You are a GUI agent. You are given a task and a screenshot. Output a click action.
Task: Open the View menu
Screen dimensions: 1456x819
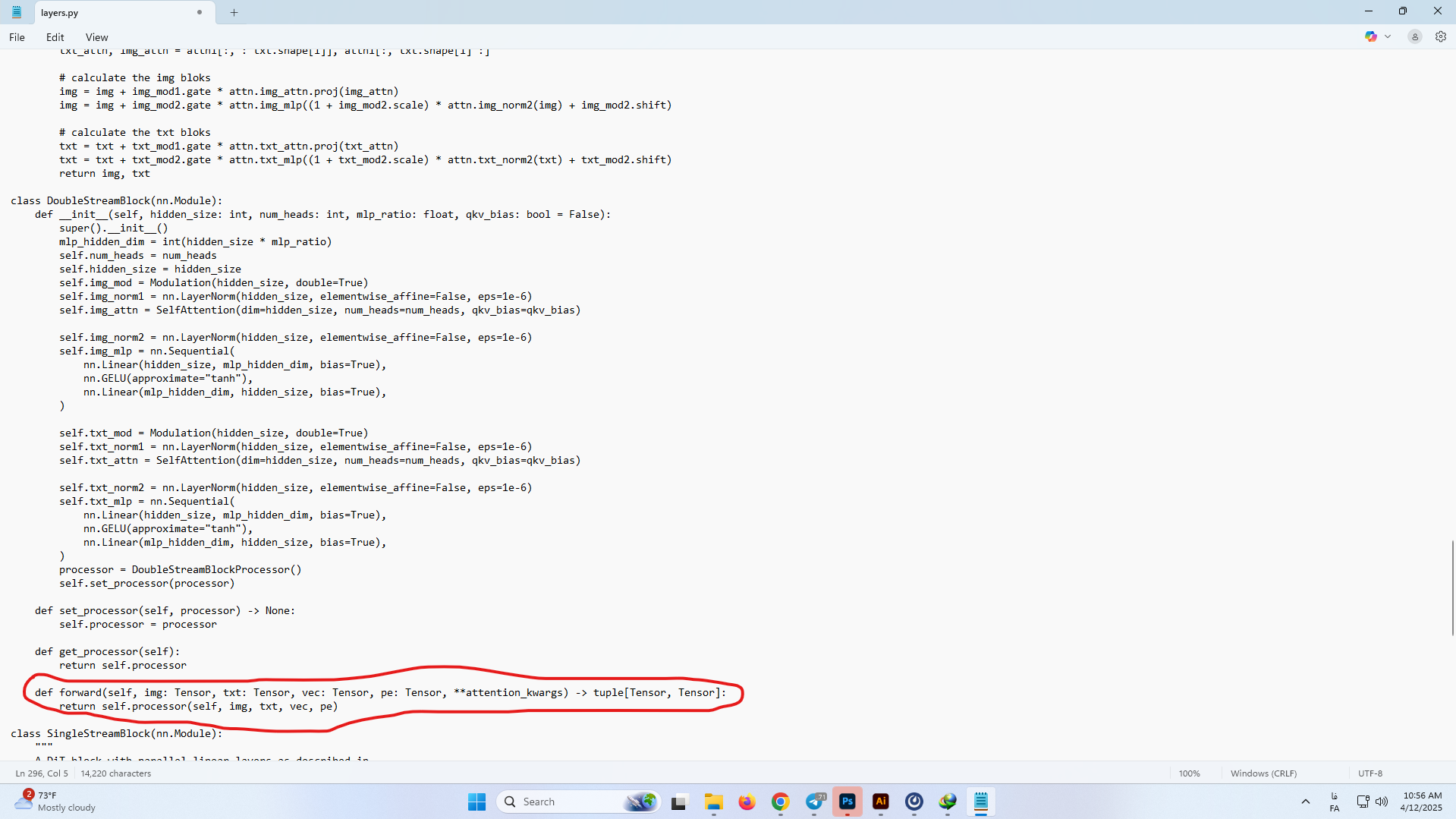pyautogui.click(x=96, y=37)
